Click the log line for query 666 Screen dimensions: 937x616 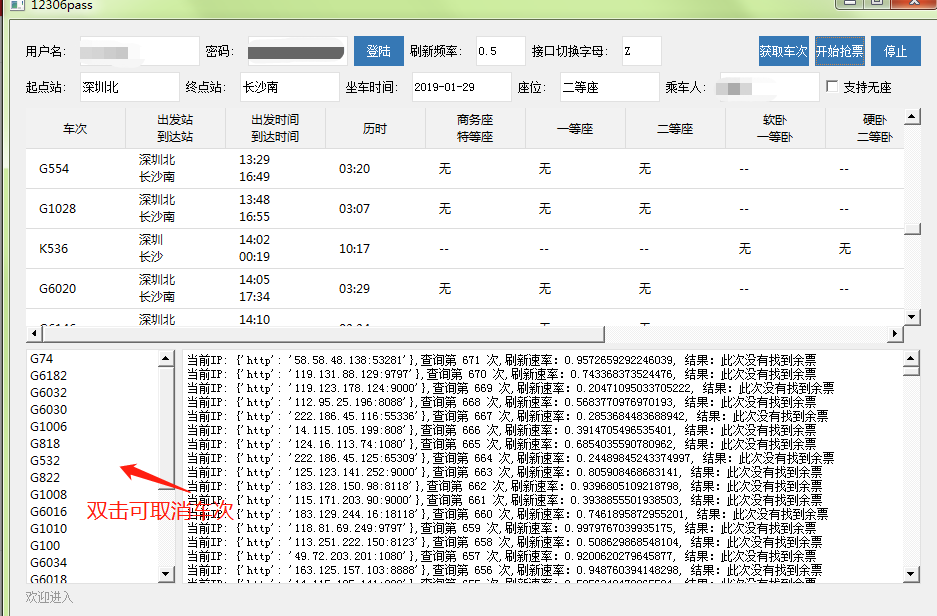coord(502,430)
